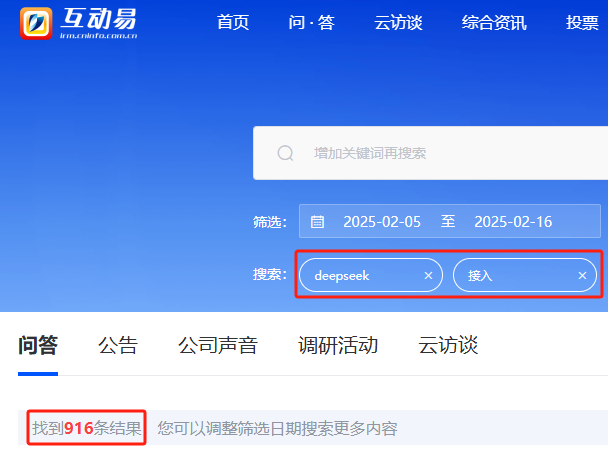
Task: Set the start date 2025-02-05
Action: point(382,222)
